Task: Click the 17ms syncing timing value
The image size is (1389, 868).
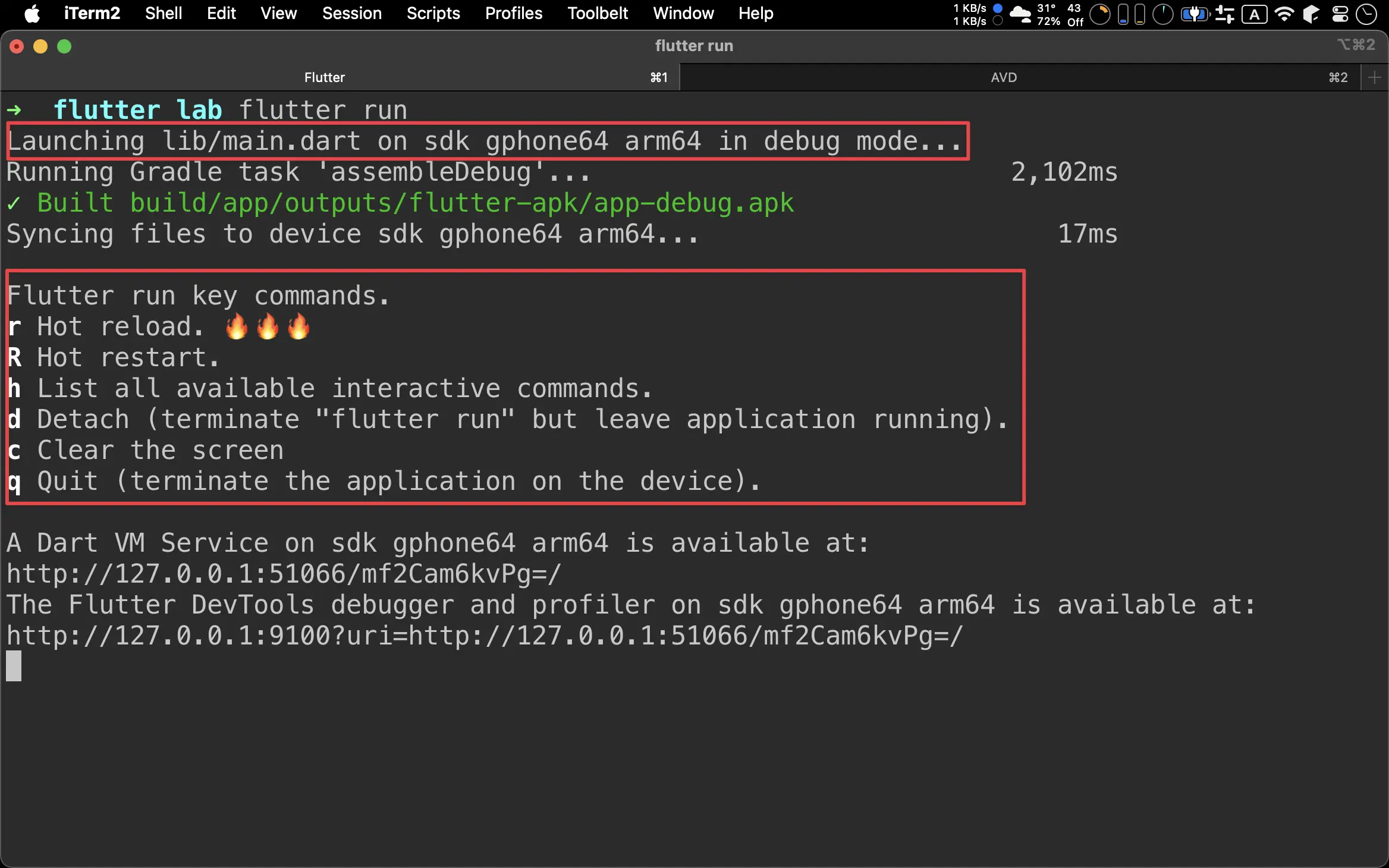Action: (1088, 234)
